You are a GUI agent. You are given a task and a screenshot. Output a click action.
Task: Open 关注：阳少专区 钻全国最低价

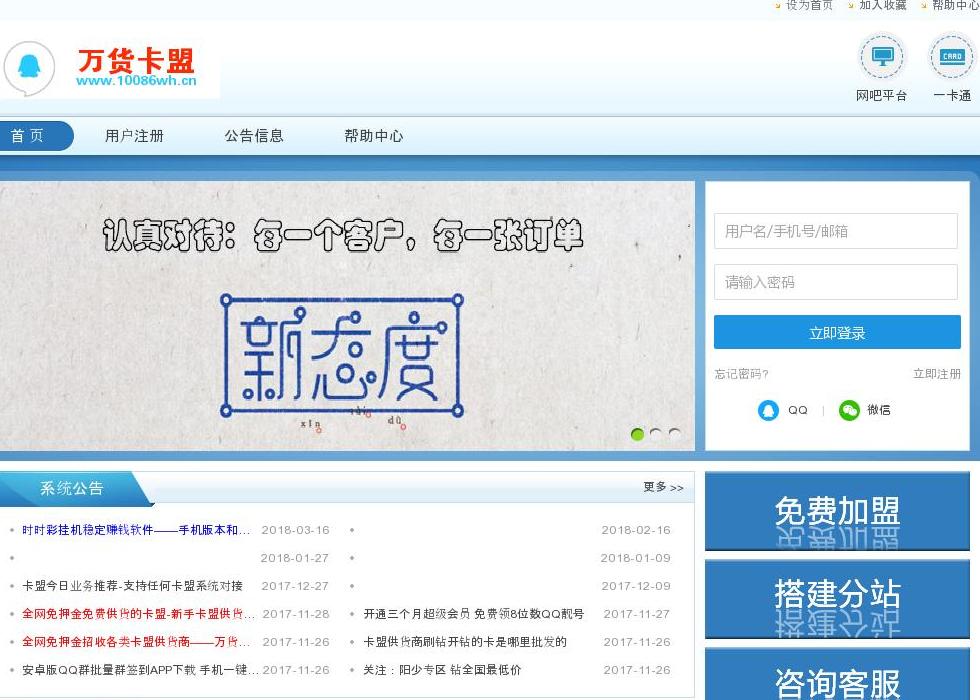click(442, 670)
